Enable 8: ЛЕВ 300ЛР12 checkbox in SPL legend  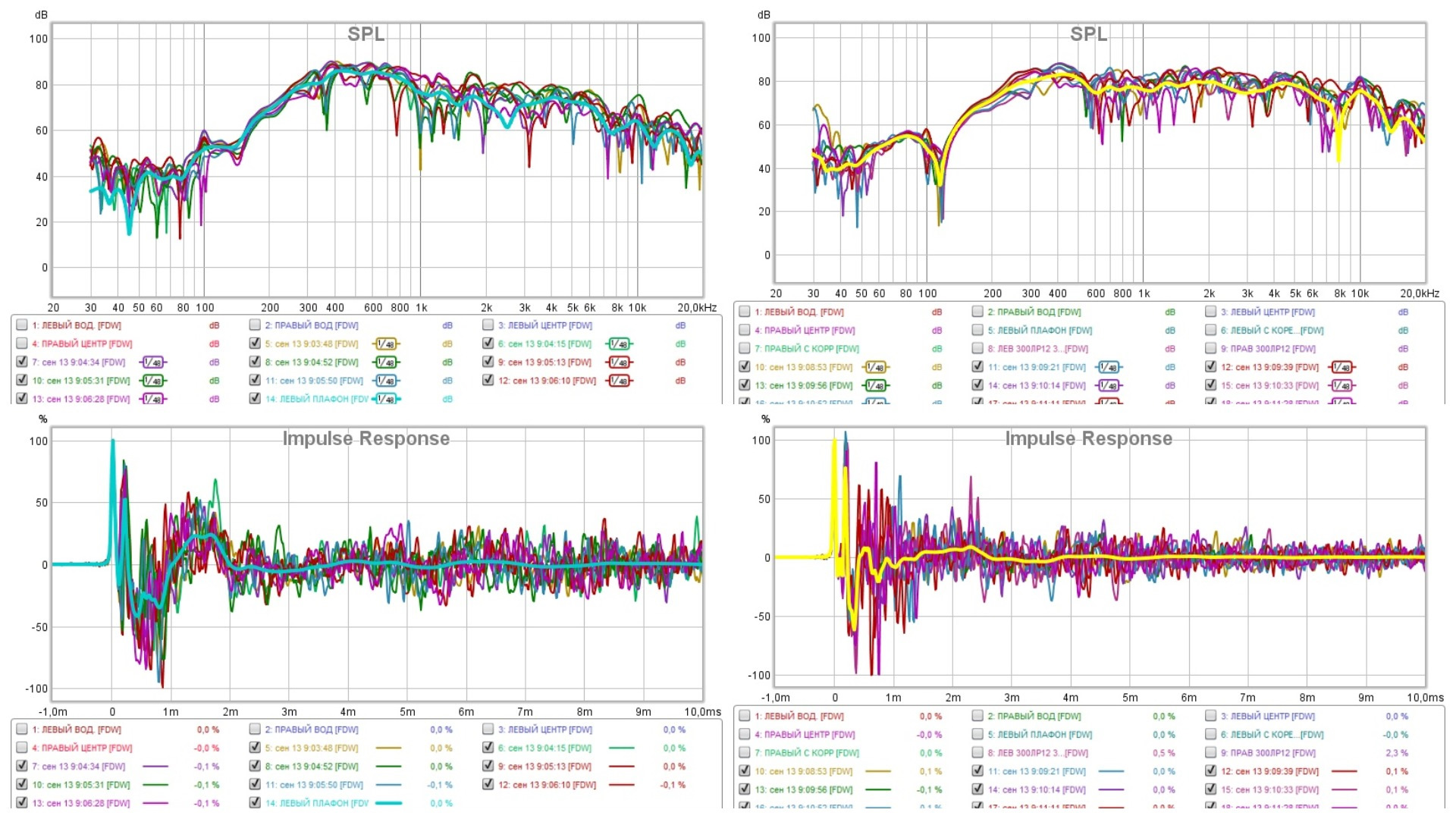(x=978, y=349)
